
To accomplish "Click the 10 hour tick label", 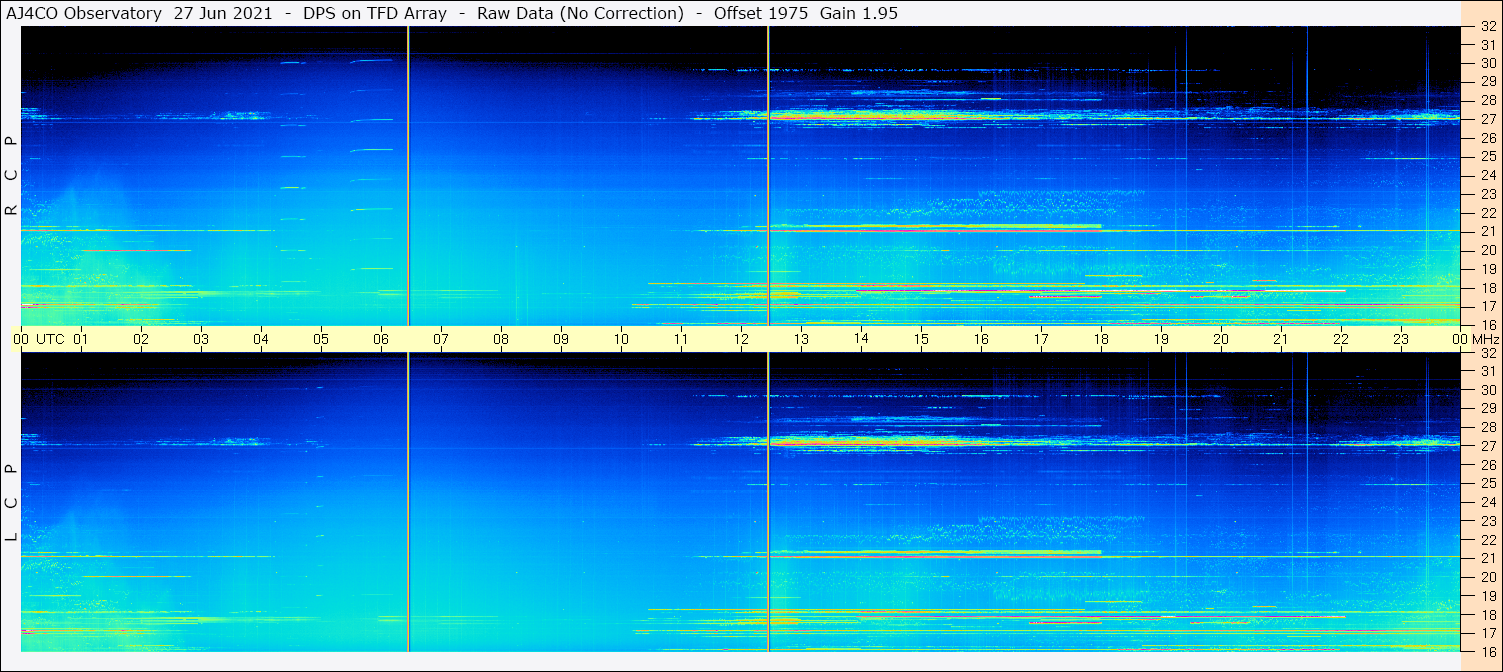I will [621, 339].
